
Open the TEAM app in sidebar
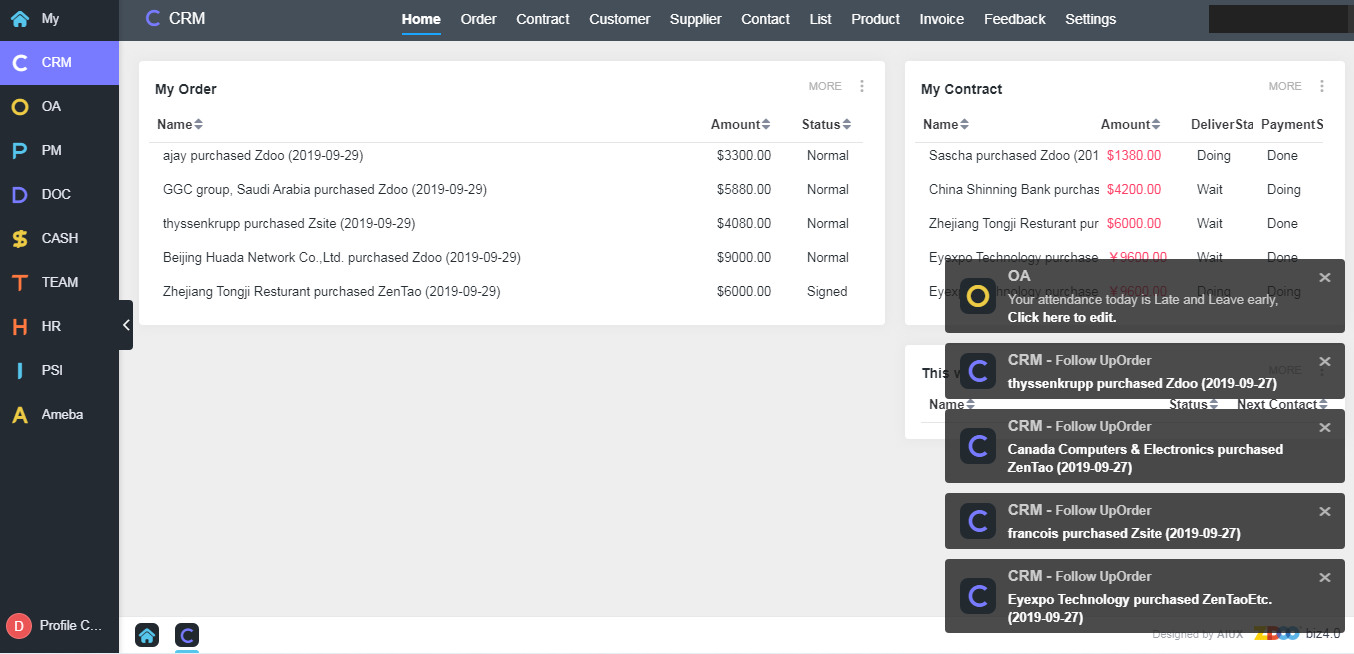[x=59, y=282]
